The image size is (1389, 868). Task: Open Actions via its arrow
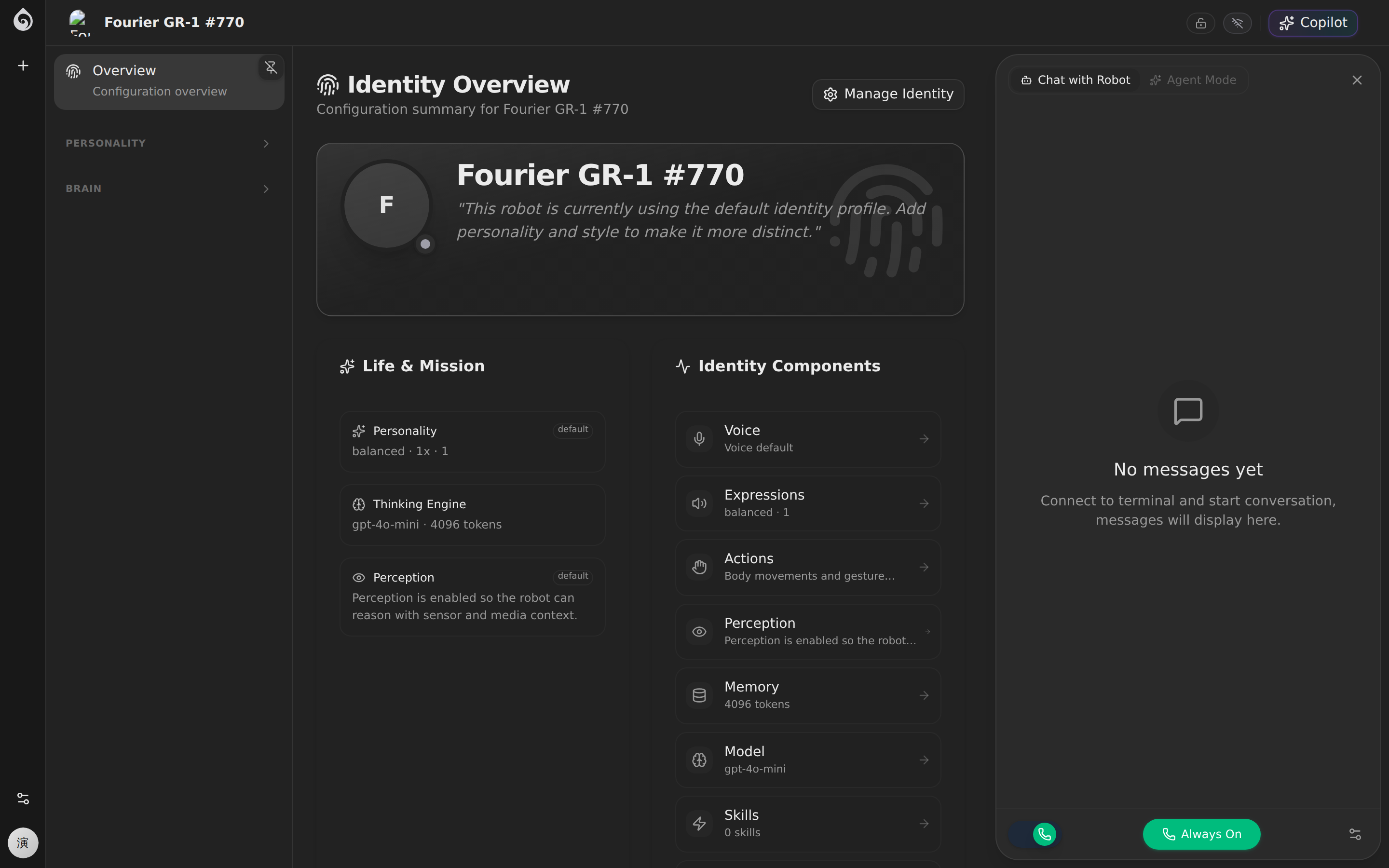(924, 567)
